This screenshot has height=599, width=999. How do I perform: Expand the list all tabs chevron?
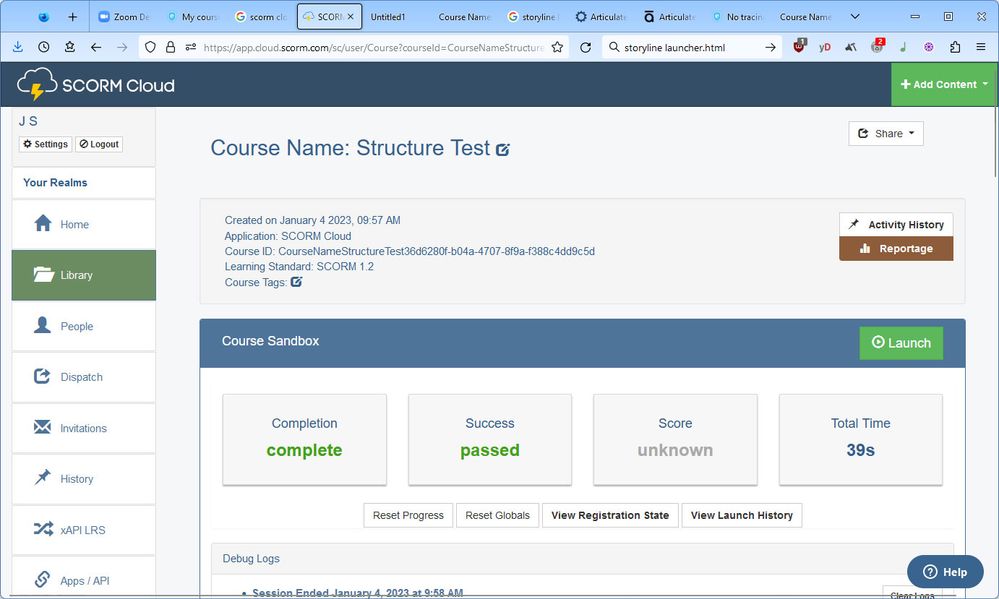(x=855, y=17)
